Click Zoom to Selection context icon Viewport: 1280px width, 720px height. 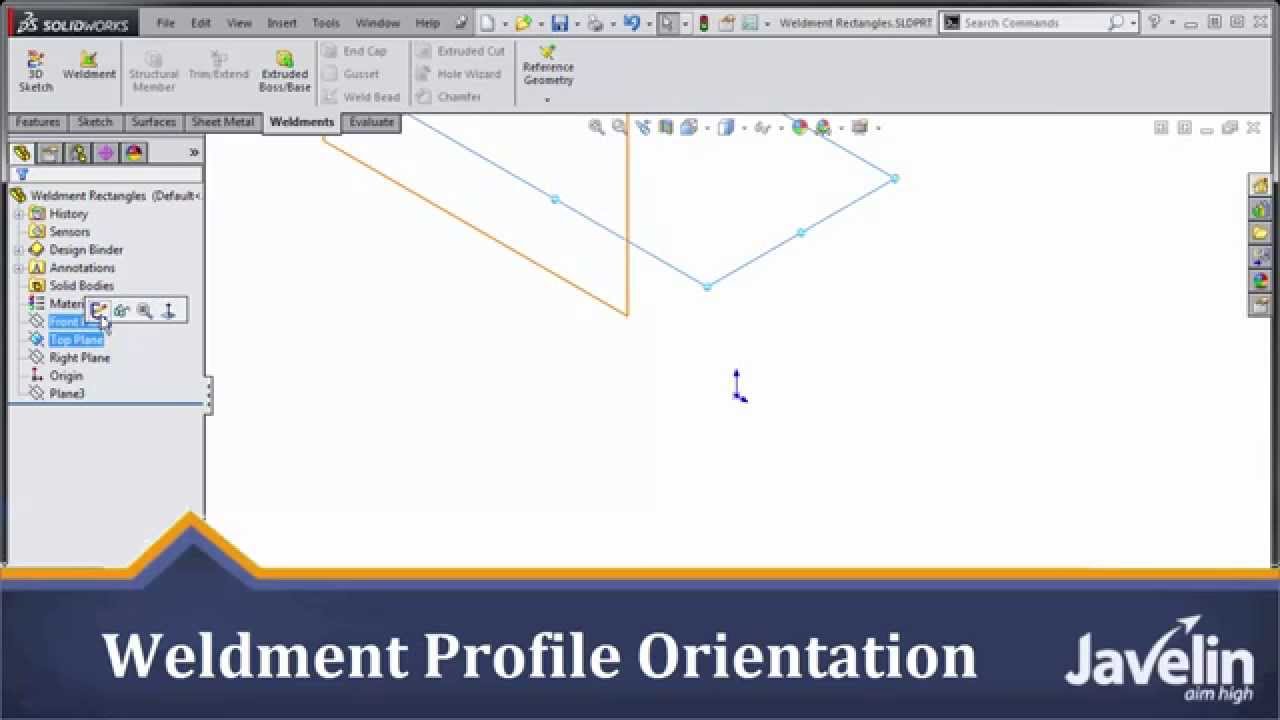pyautogui.click(x=145, y=311)
